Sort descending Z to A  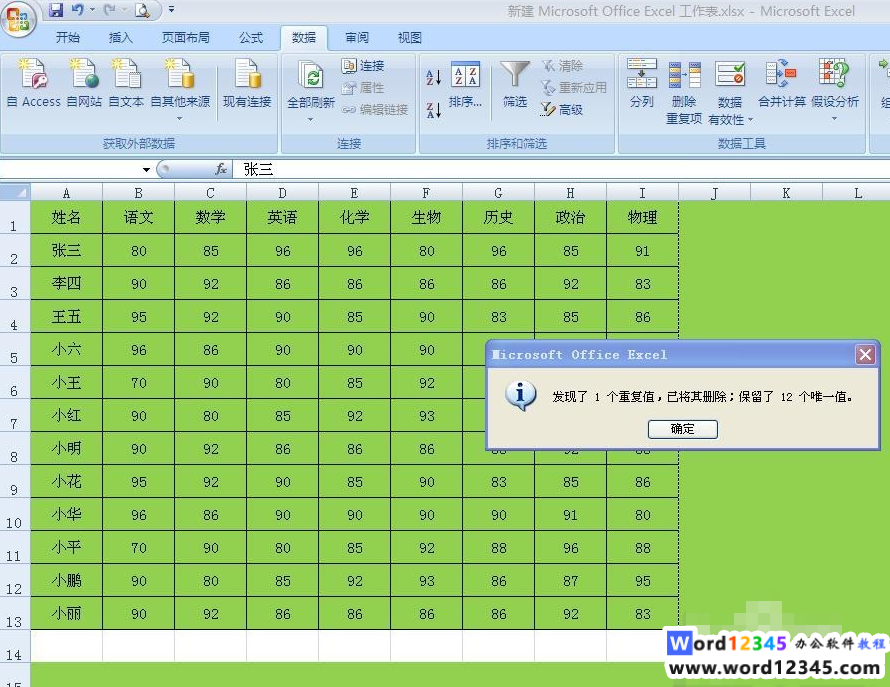[434, 110]
